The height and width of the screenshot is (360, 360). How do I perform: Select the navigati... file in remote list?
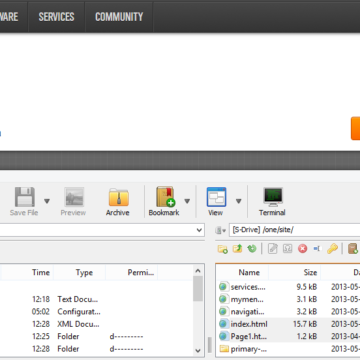pyautogui.click(x=247, y=312)
